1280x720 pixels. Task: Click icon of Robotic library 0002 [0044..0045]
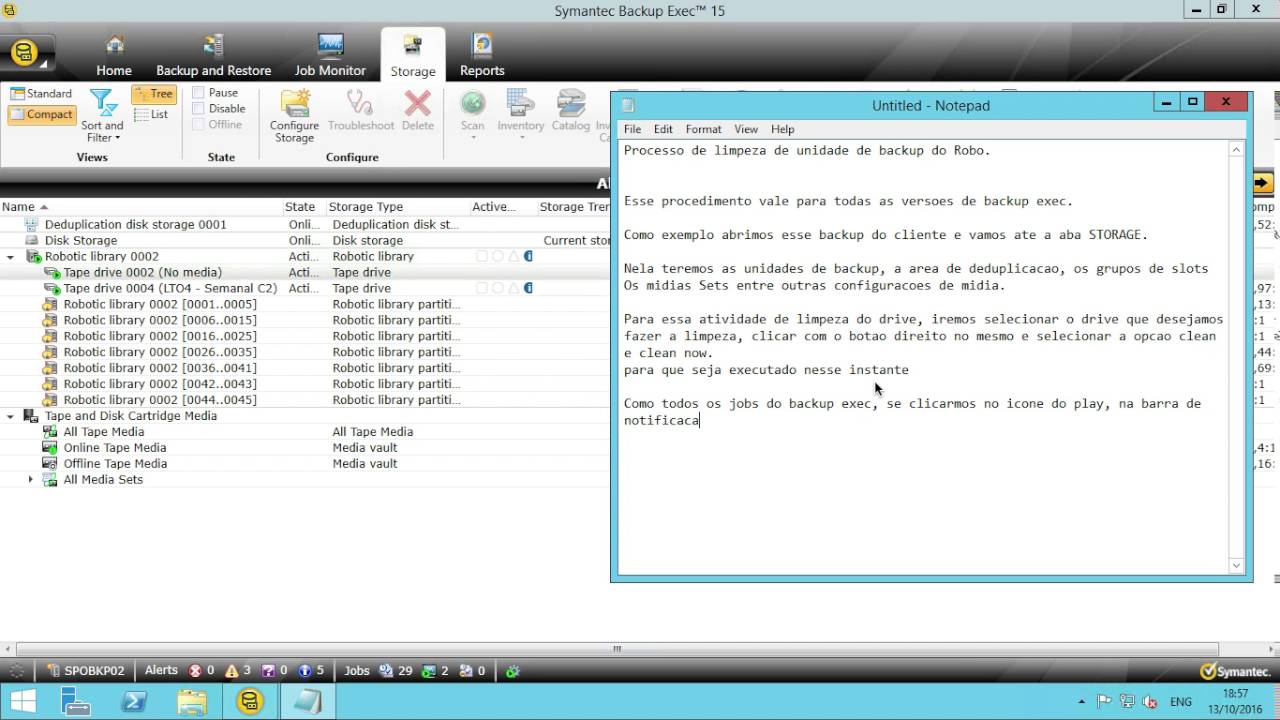point(50,400)
